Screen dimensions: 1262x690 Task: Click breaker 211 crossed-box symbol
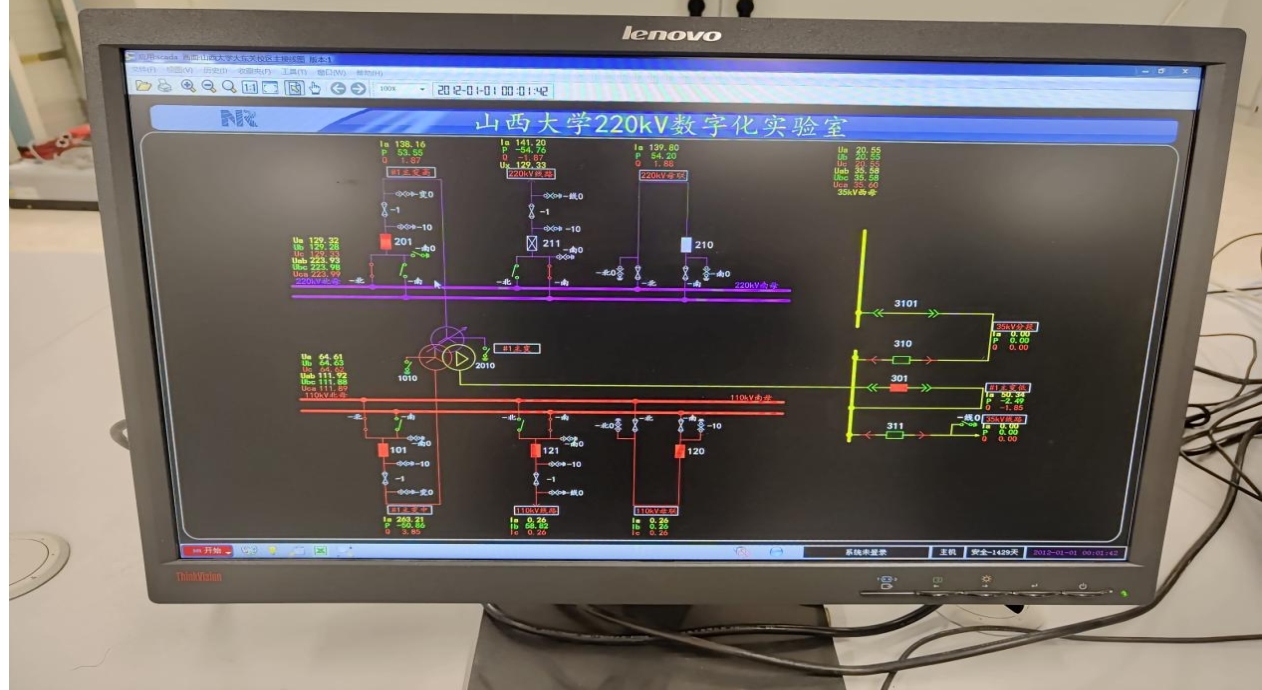point(532,243)
